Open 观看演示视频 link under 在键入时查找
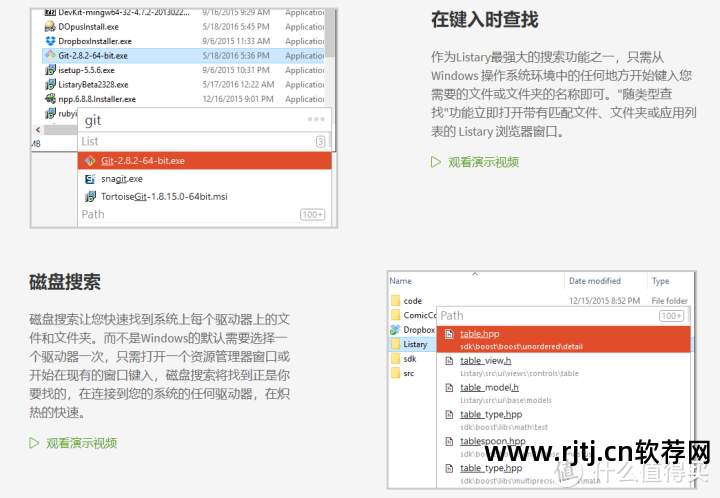The image size is (720, 498). pos(482,162)
